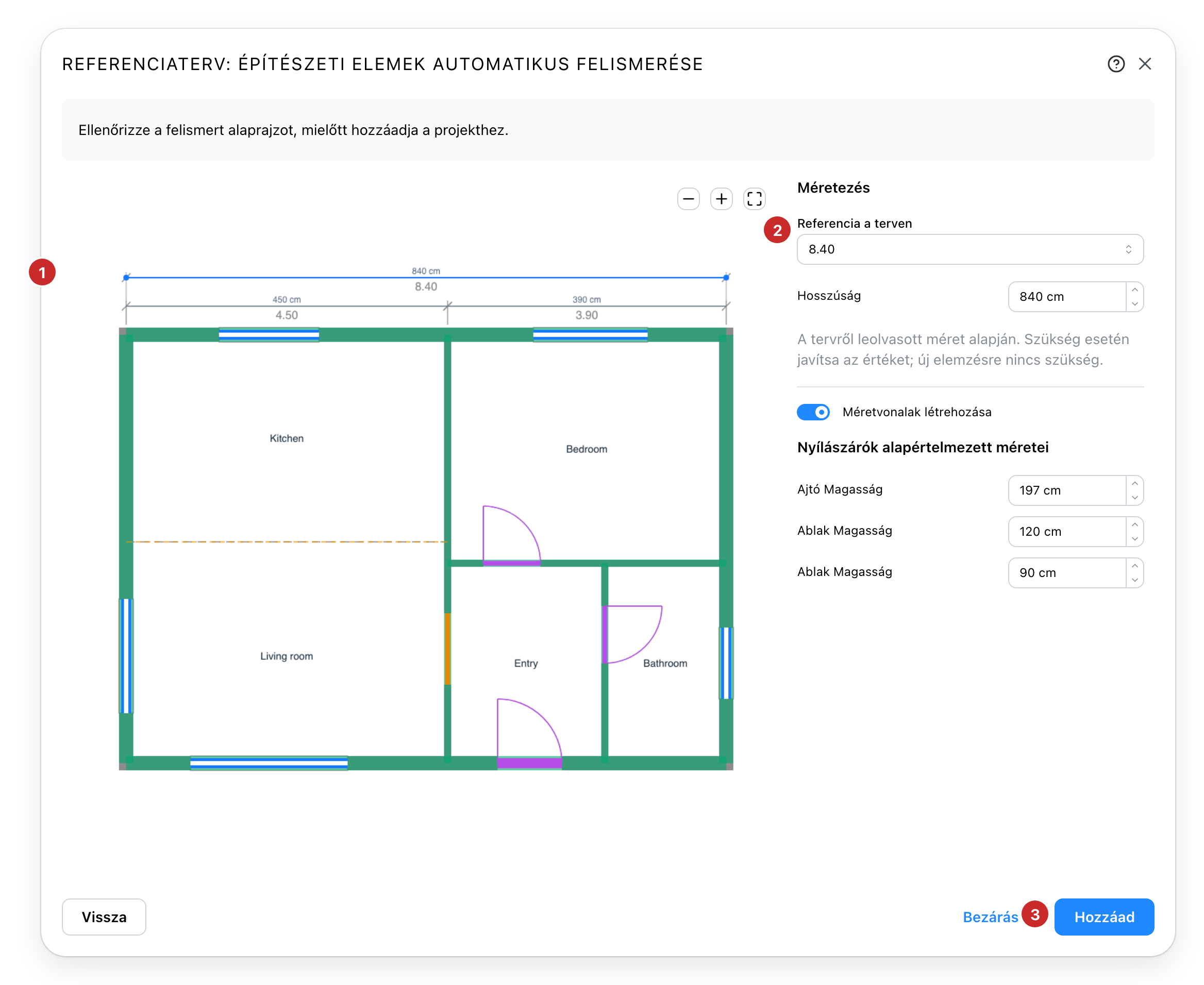Select the Bathroom door swing symbol
The height and width of the screenshot is (985, 1204).
(x=632, y=634)
